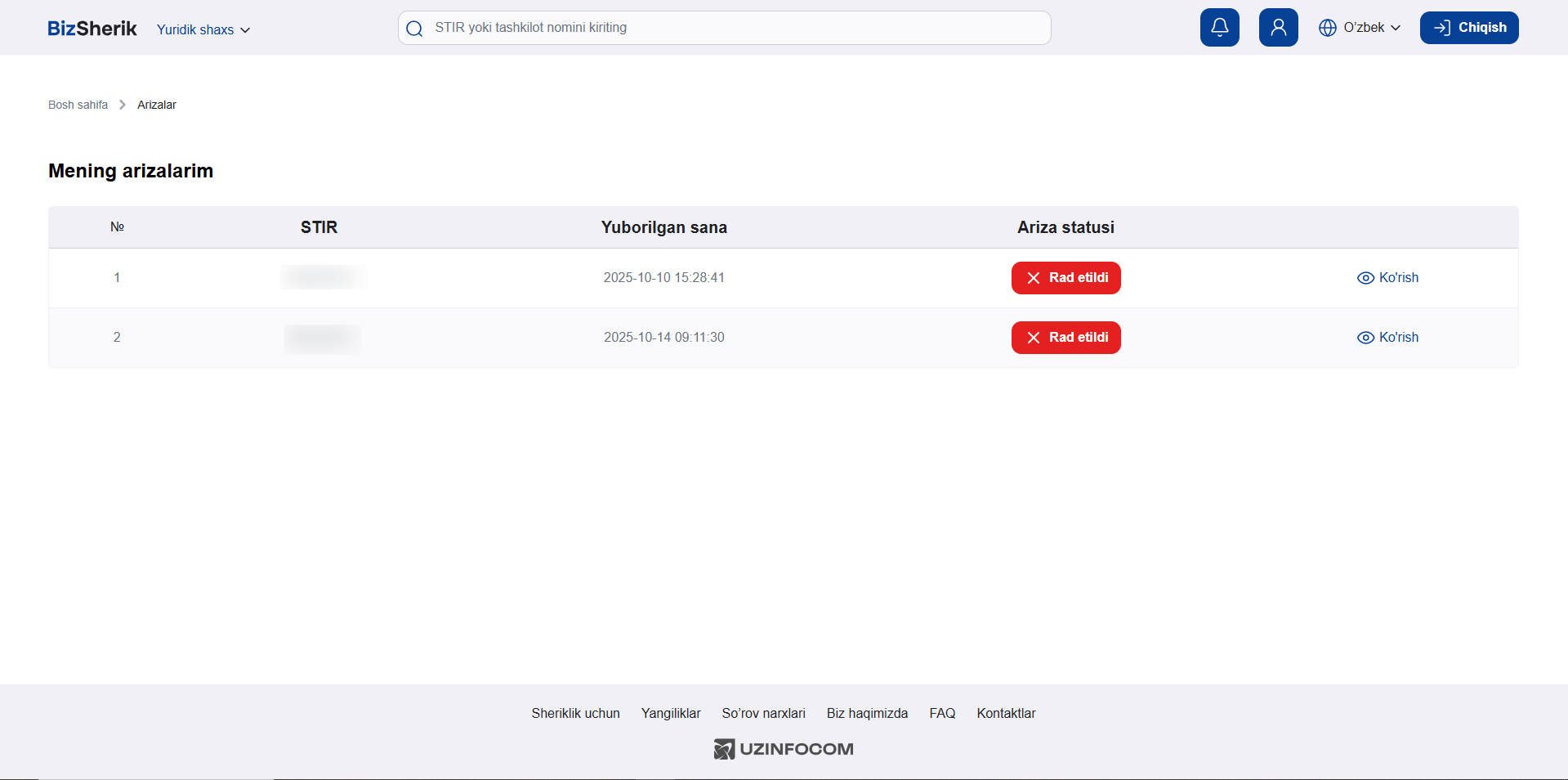Click the eye icon next to first Ko'rish
Viewport: 1568px width, 780px height.
tap(1365, 278)
